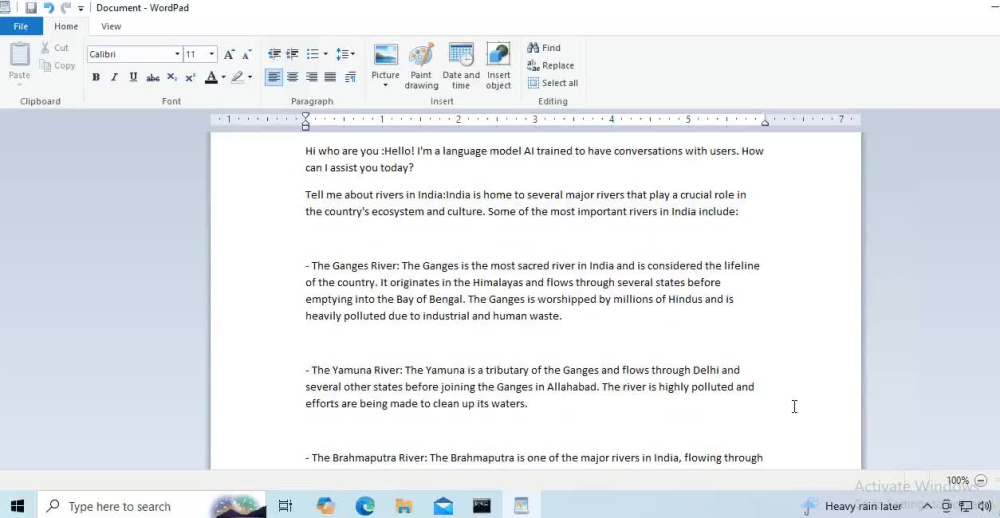Expand the font size dropdown arrow
Image resolution: width=1000 pixels, height=518 pixels.
click(x=212, y=54)
